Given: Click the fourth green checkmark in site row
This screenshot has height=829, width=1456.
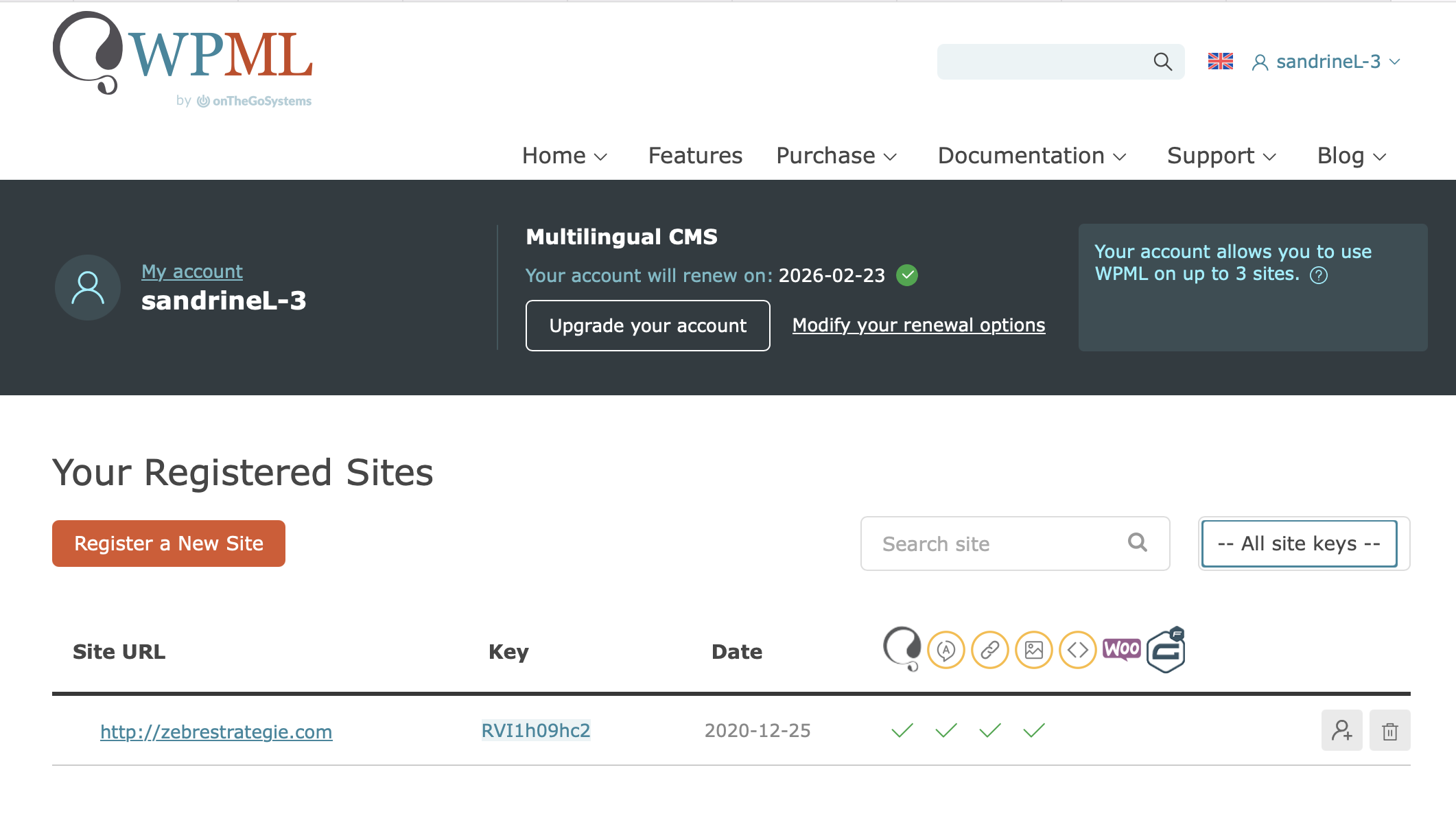Looking at the screenshot, I should point(1034,730).
